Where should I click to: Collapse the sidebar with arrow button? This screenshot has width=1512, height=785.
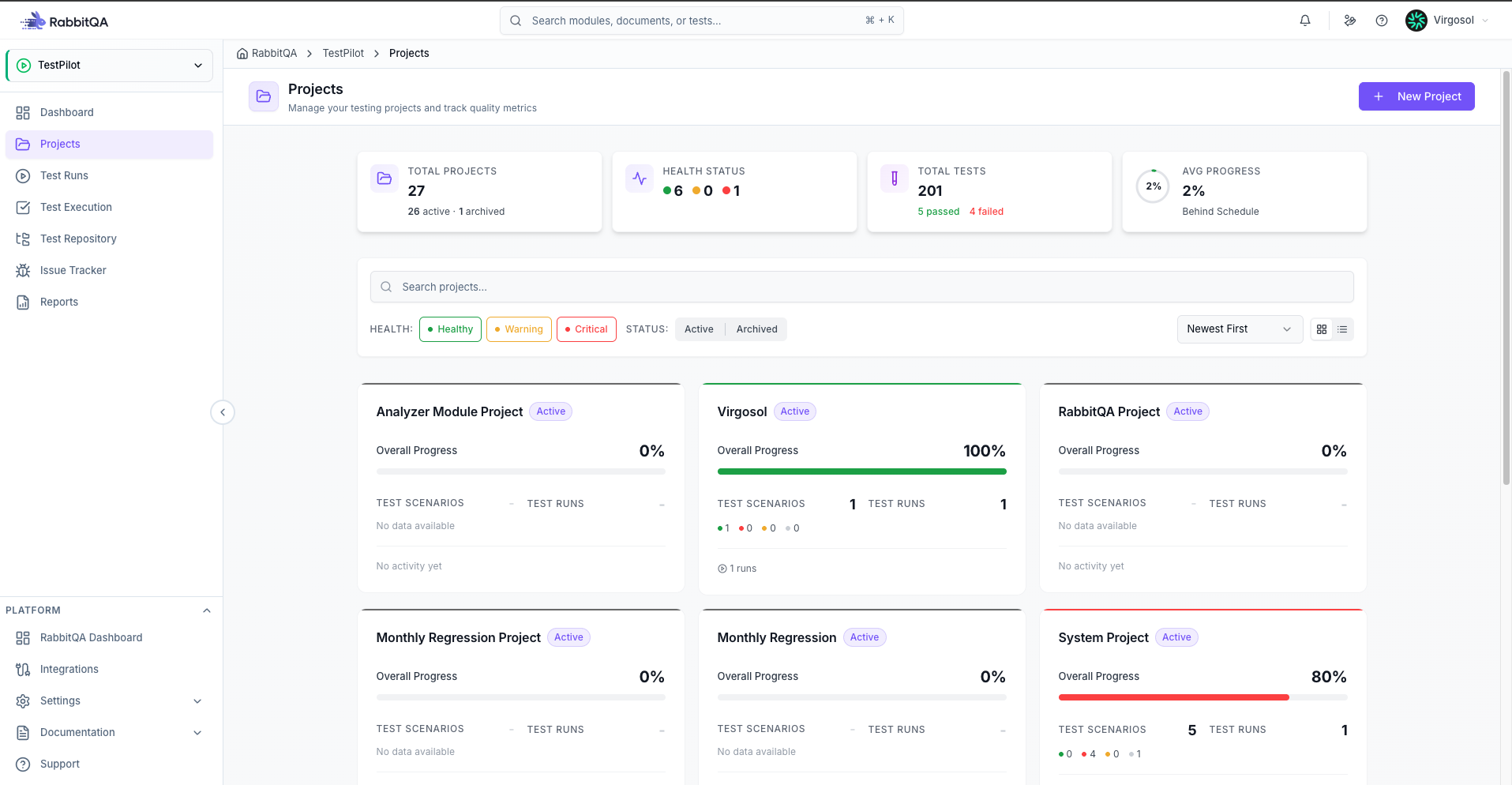click(223, 412)
